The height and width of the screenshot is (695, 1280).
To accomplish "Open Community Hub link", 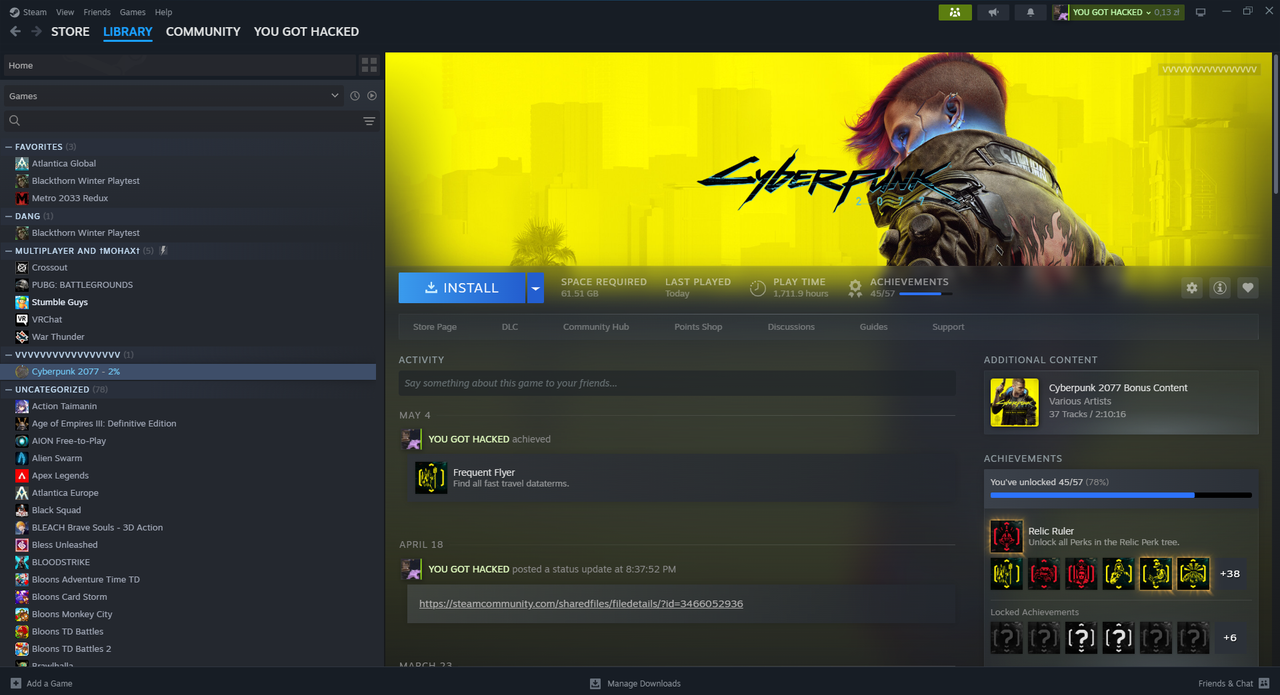I will pyautogui.click(x=596, y=327).
